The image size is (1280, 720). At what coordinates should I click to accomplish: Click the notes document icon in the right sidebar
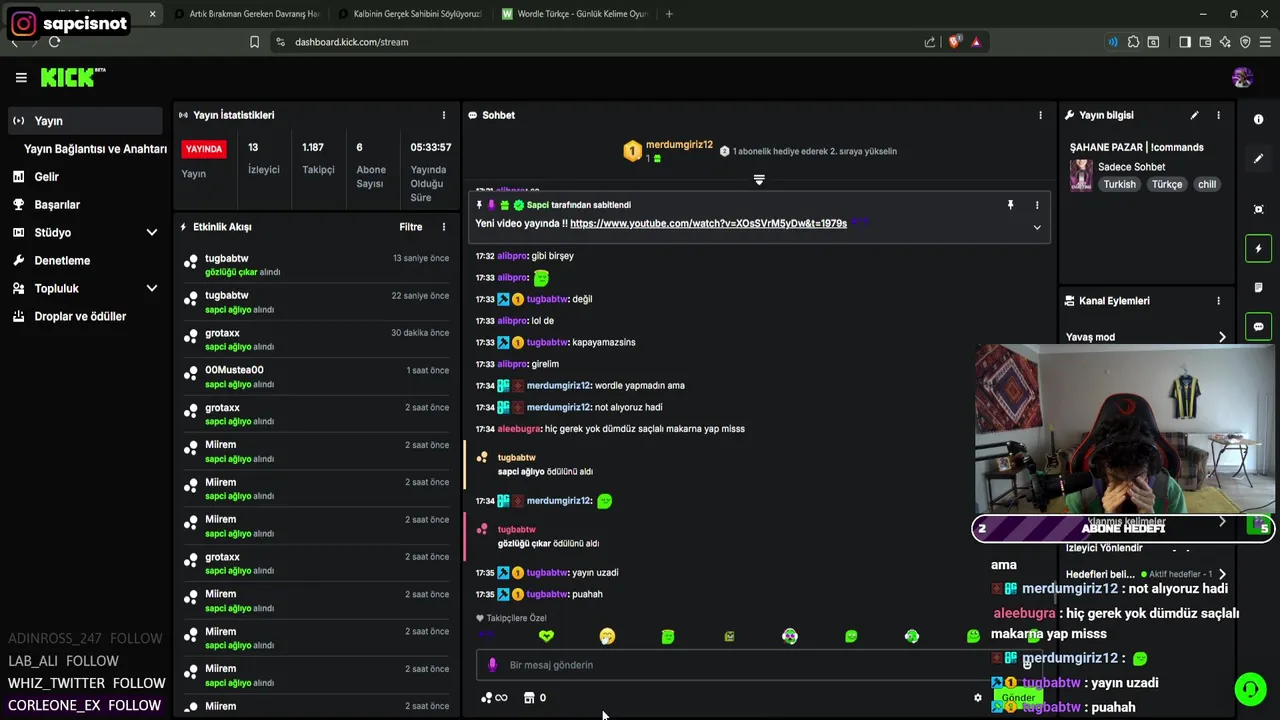[x=1258, y=288]
